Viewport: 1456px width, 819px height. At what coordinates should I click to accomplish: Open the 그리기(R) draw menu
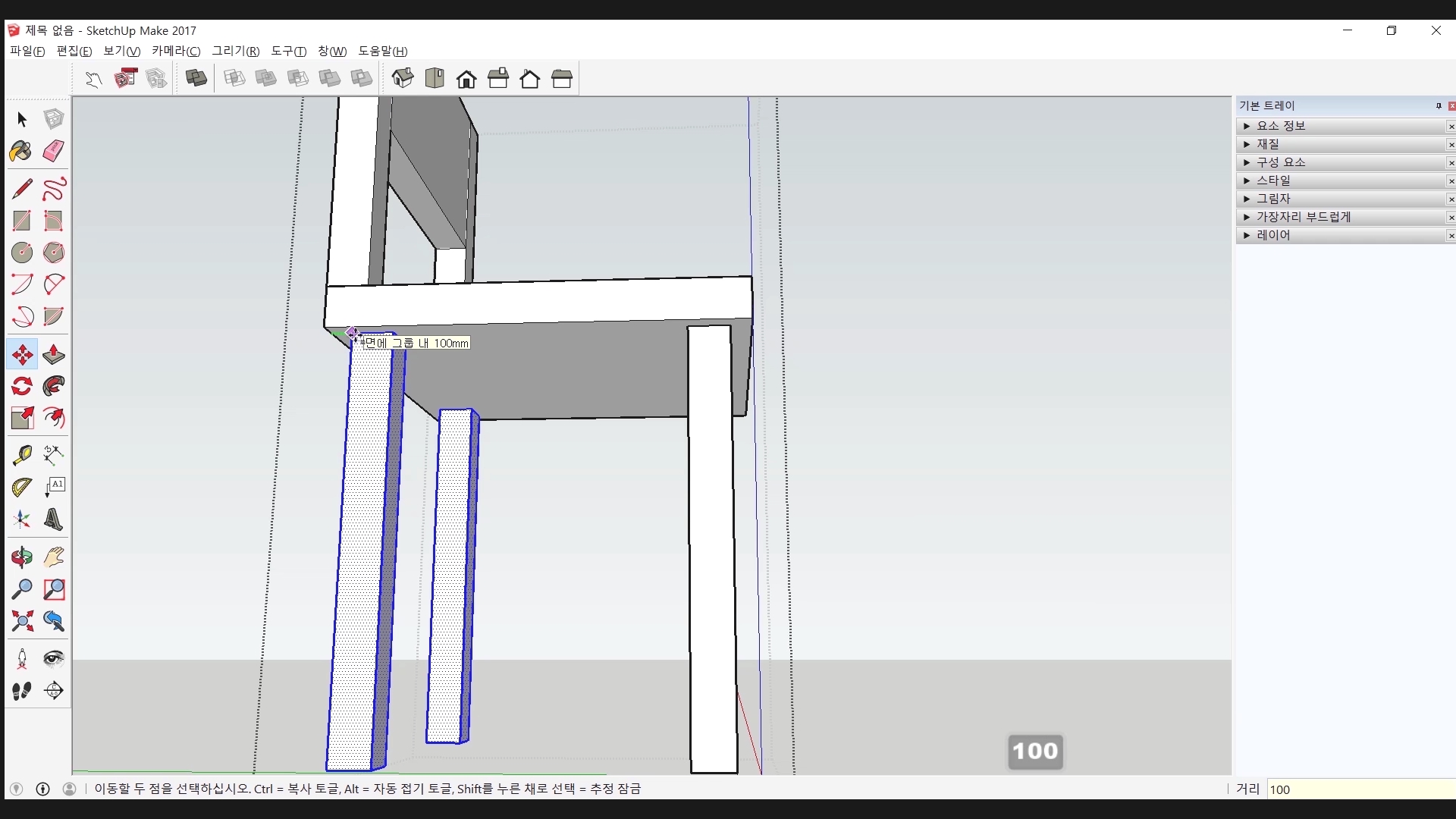[x=235, y=51]
